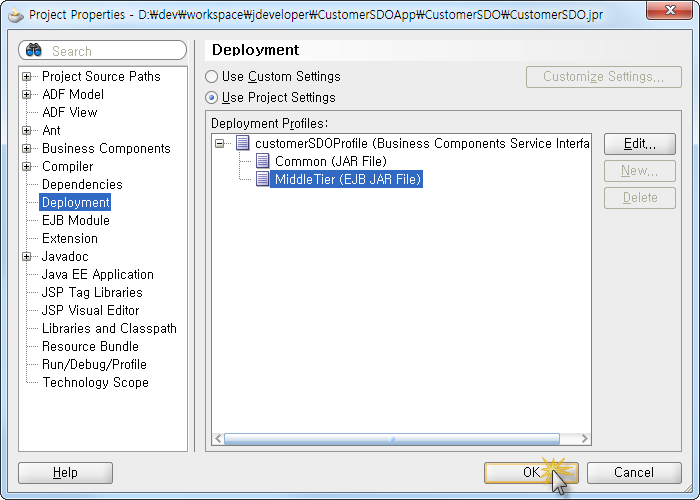Open the EJB Module category
The height and width of the screenshot is (500, 700).
coord(75,220)
